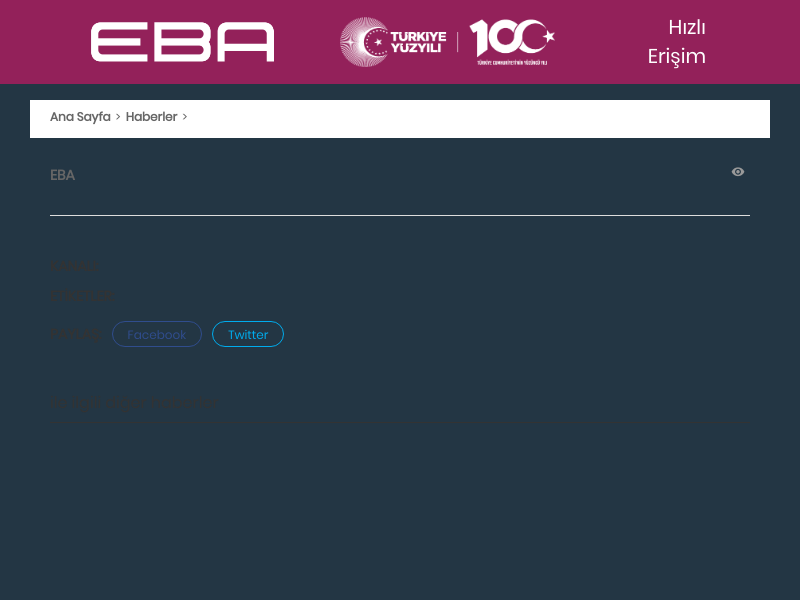Screen dimensions: 800x600
Task: Click empty area of white breadcrumb bar
Action: tap(480, 118)
